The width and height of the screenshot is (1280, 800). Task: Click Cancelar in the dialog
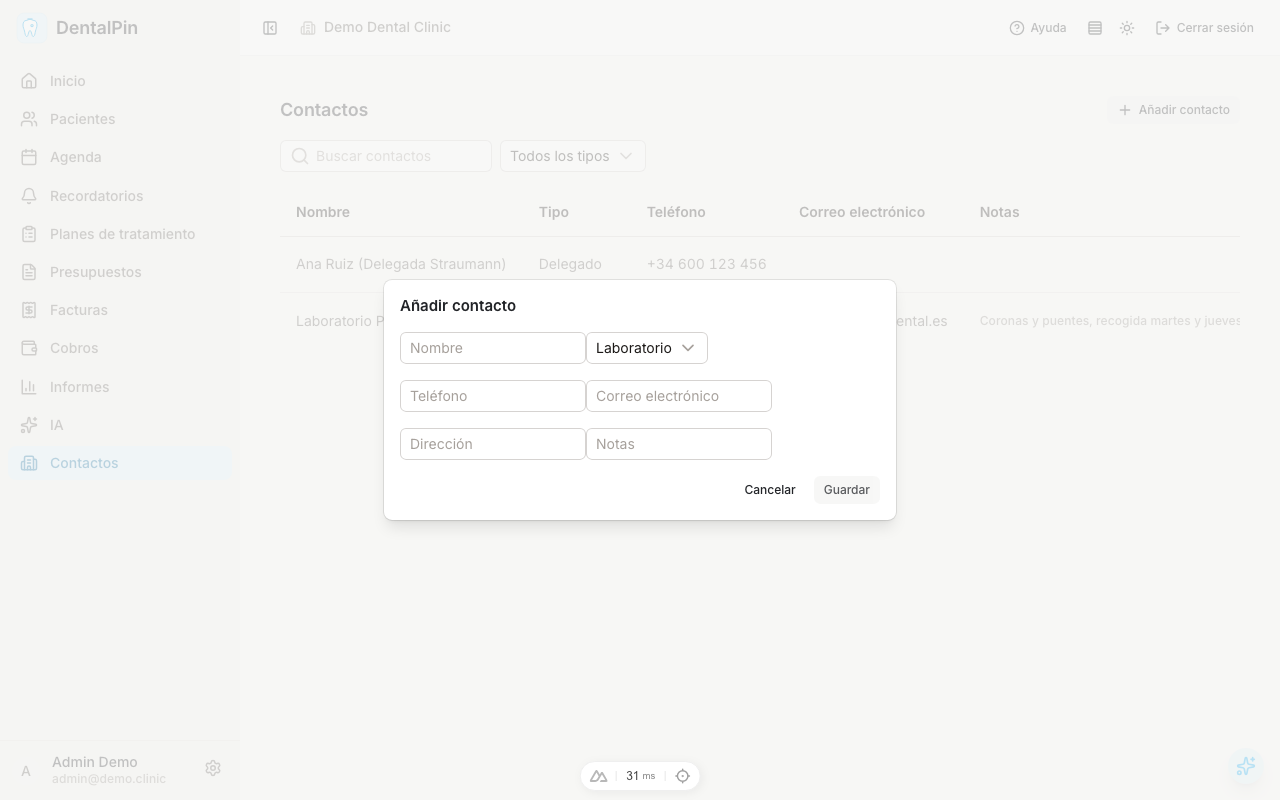770,490
